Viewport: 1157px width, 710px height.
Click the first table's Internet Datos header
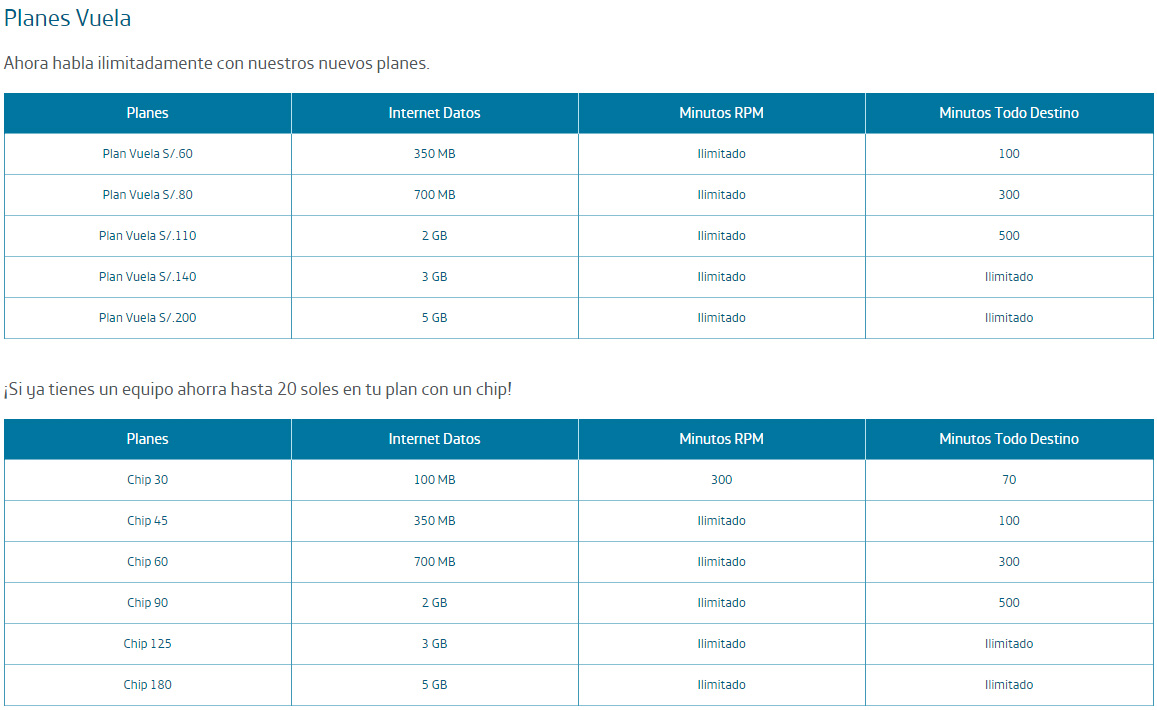tap(435, 113)
